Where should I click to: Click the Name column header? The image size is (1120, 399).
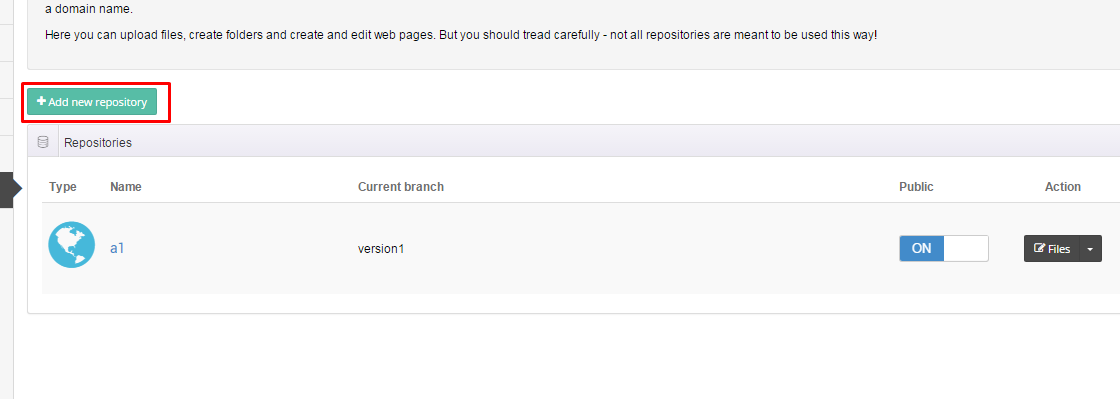pyautogui.click(x=126, y=187)
